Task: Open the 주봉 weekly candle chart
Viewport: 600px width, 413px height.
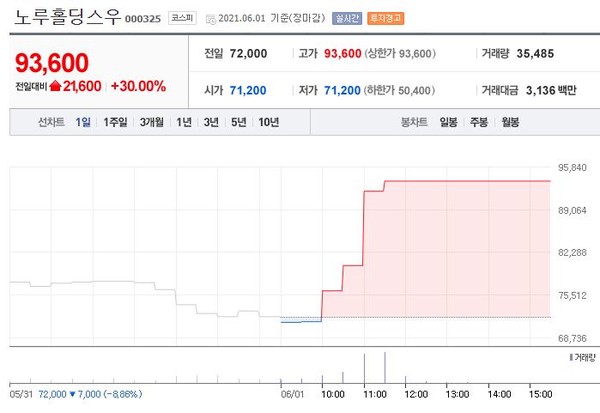Action: (479, 122)
